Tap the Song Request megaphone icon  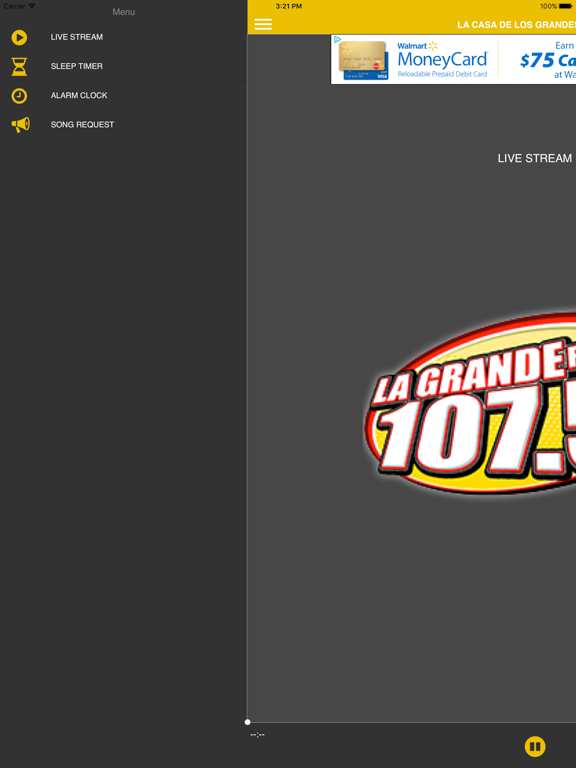(21, 125)
